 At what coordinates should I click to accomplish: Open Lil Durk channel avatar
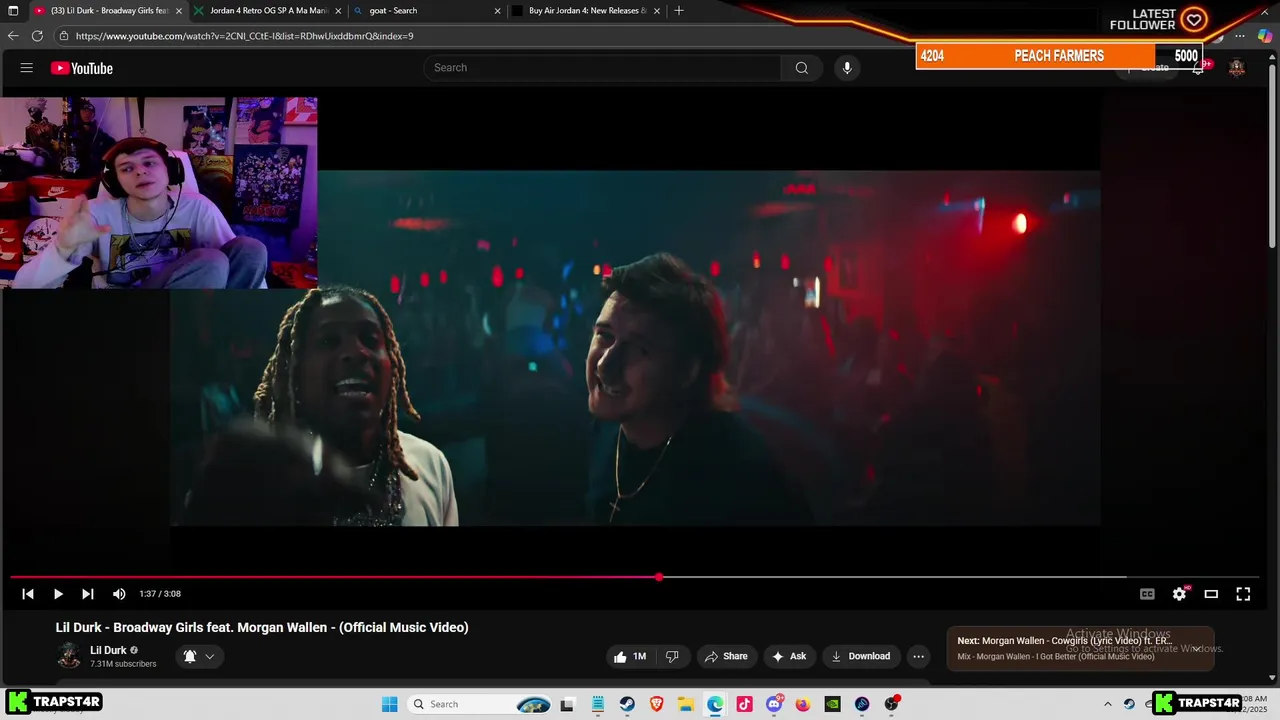(x=69, y=656)
